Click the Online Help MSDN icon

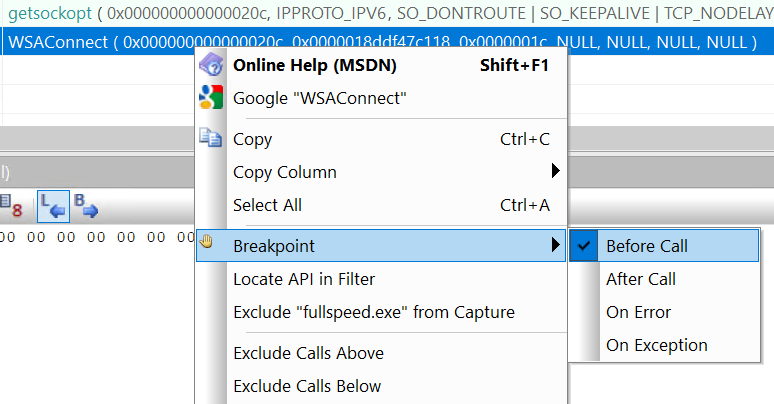pyautogui.click(x=211, y=65)
